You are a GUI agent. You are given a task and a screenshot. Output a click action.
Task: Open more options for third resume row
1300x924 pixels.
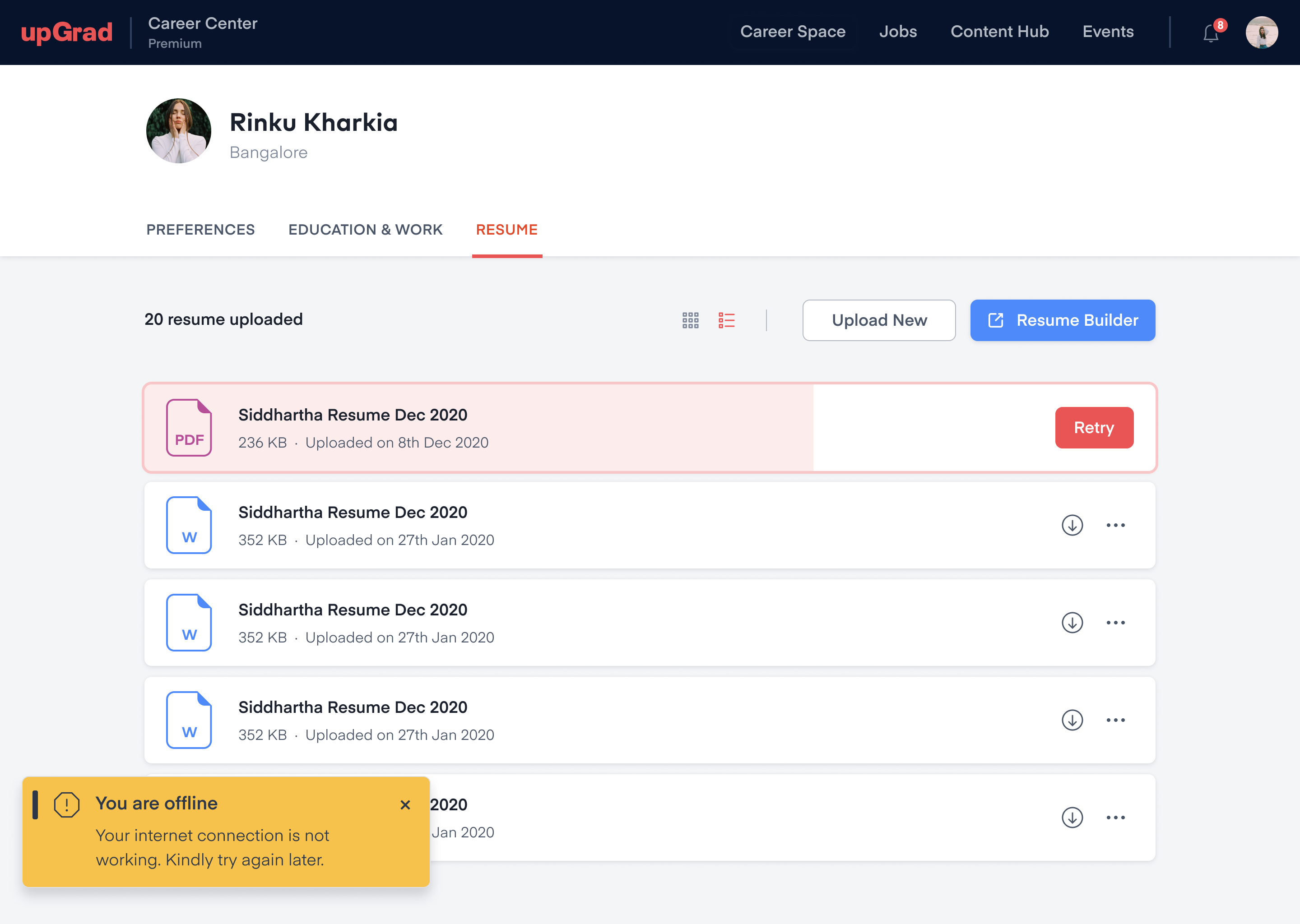coord(1115,623)
